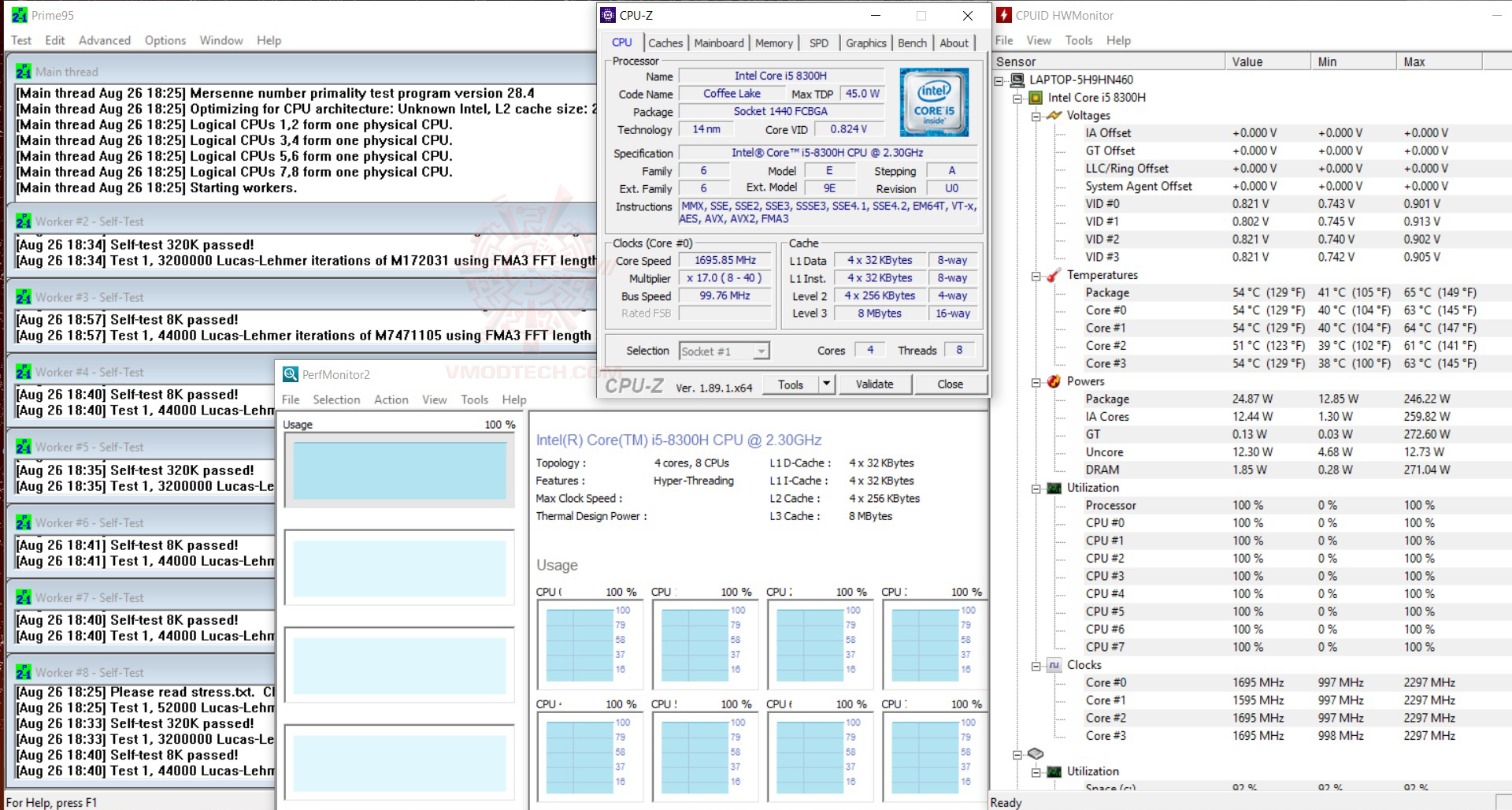This screenshot has width=1512, height=810.
Task: Open the Graphics tab in CPU-Z
Action: coord(866,43)
